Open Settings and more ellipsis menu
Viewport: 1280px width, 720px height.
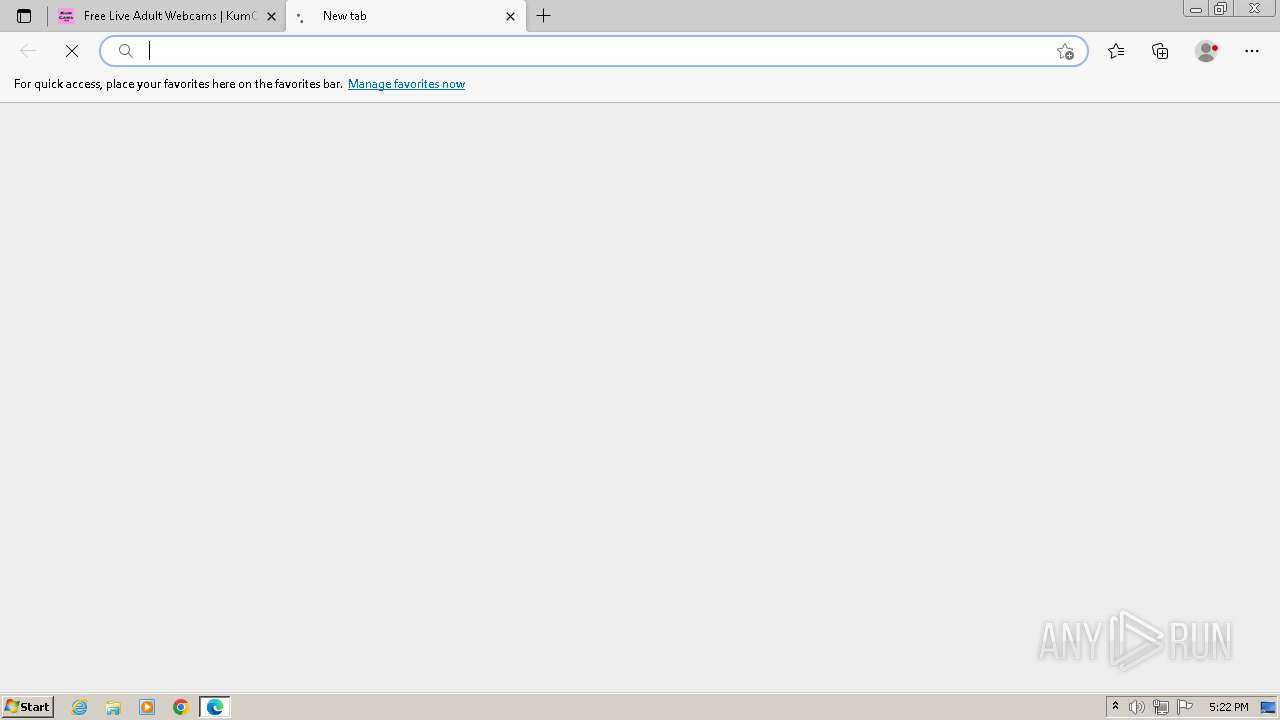pyautogui.click(x=1252, y=51)
